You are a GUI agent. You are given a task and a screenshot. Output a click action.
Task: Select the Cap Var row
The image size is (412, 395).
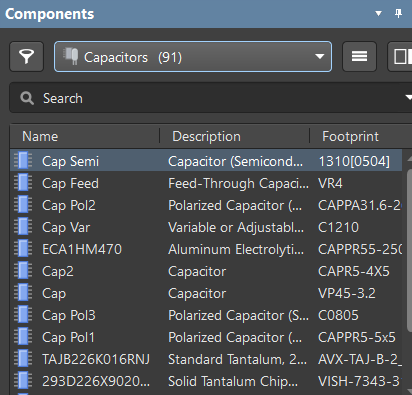point(206,227)
